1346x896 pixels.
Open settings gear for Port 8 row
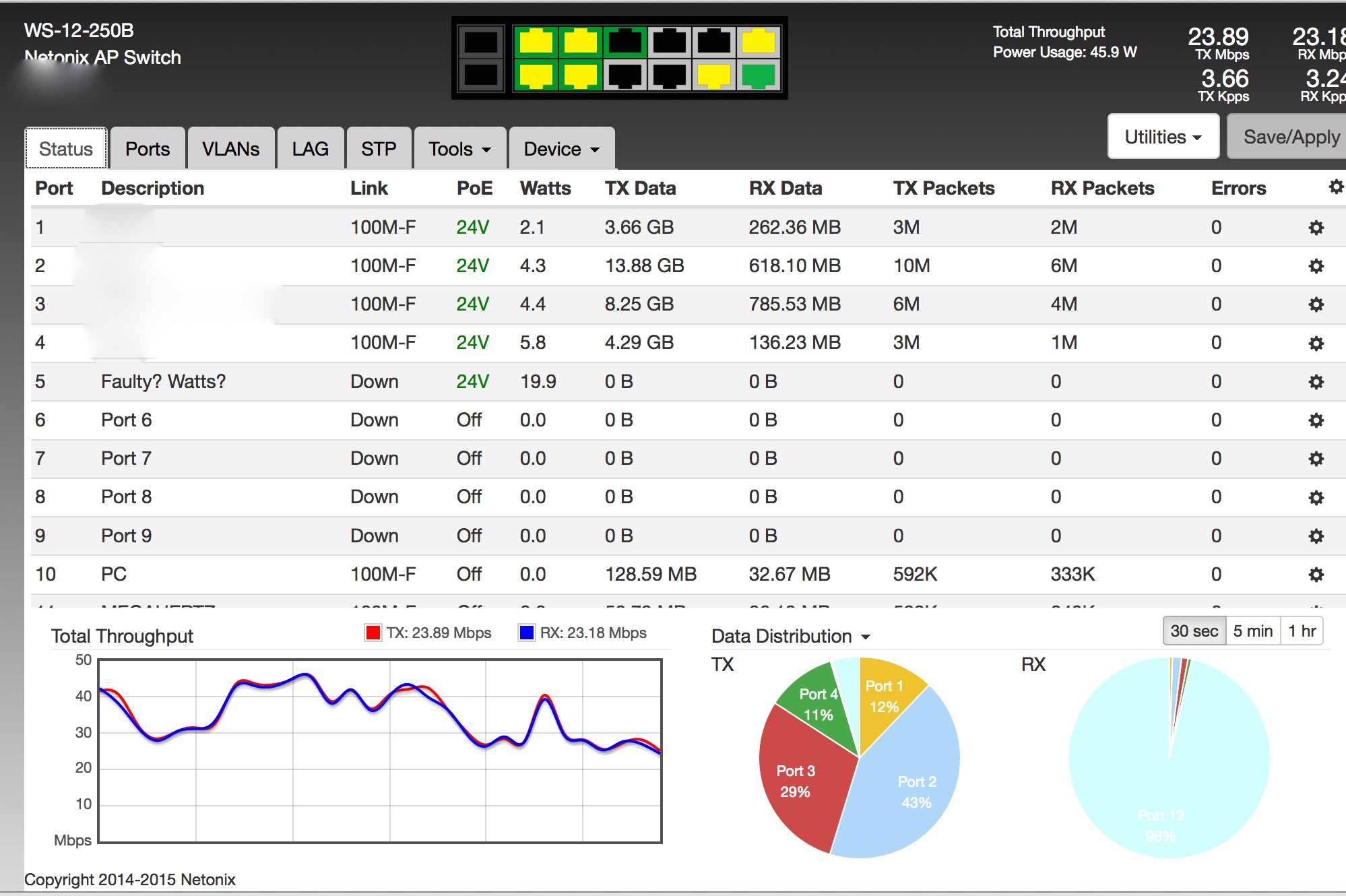(1316, 498)
